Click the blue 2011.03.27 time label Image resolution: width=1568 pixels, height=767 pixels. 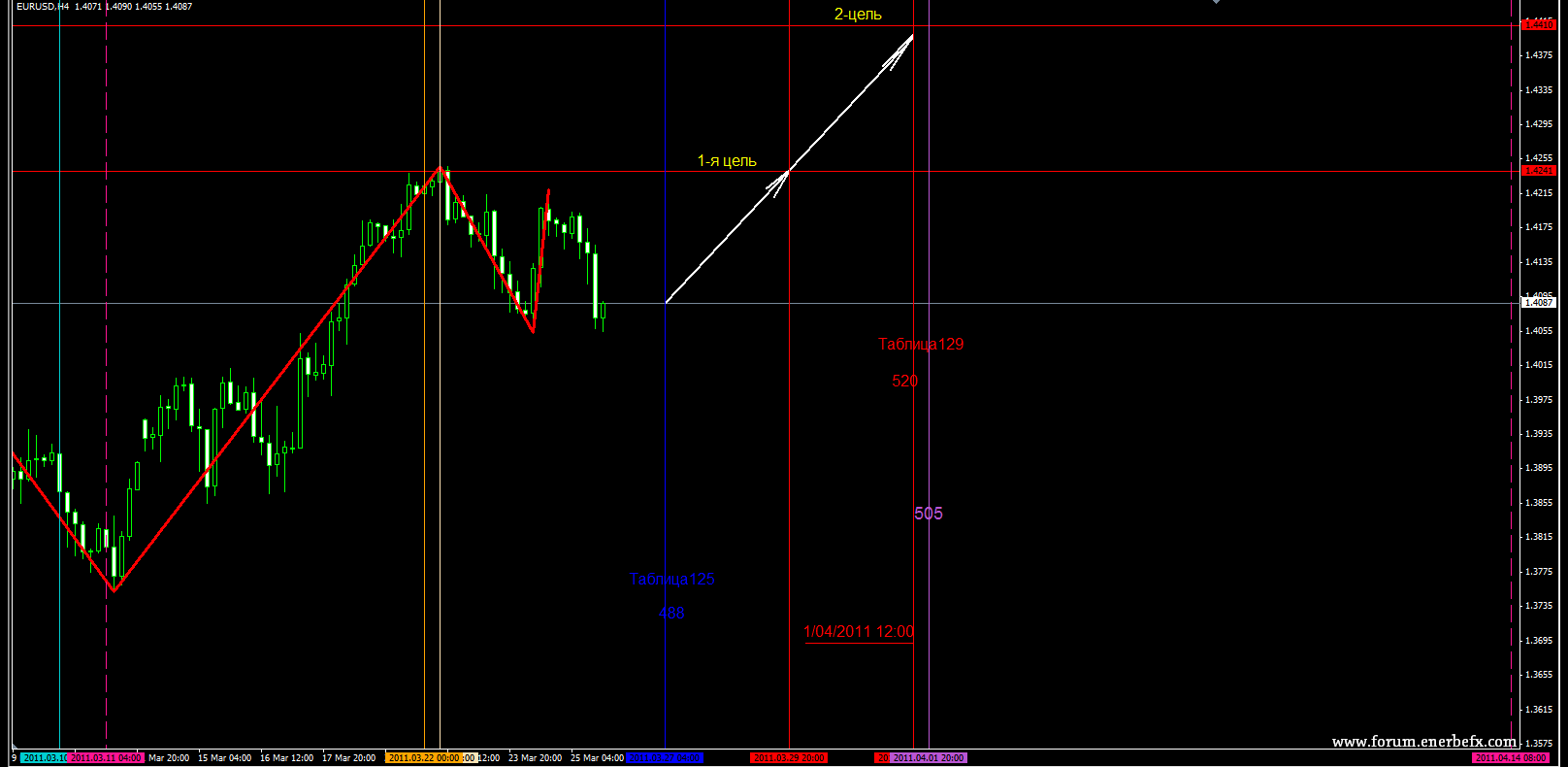665,758
